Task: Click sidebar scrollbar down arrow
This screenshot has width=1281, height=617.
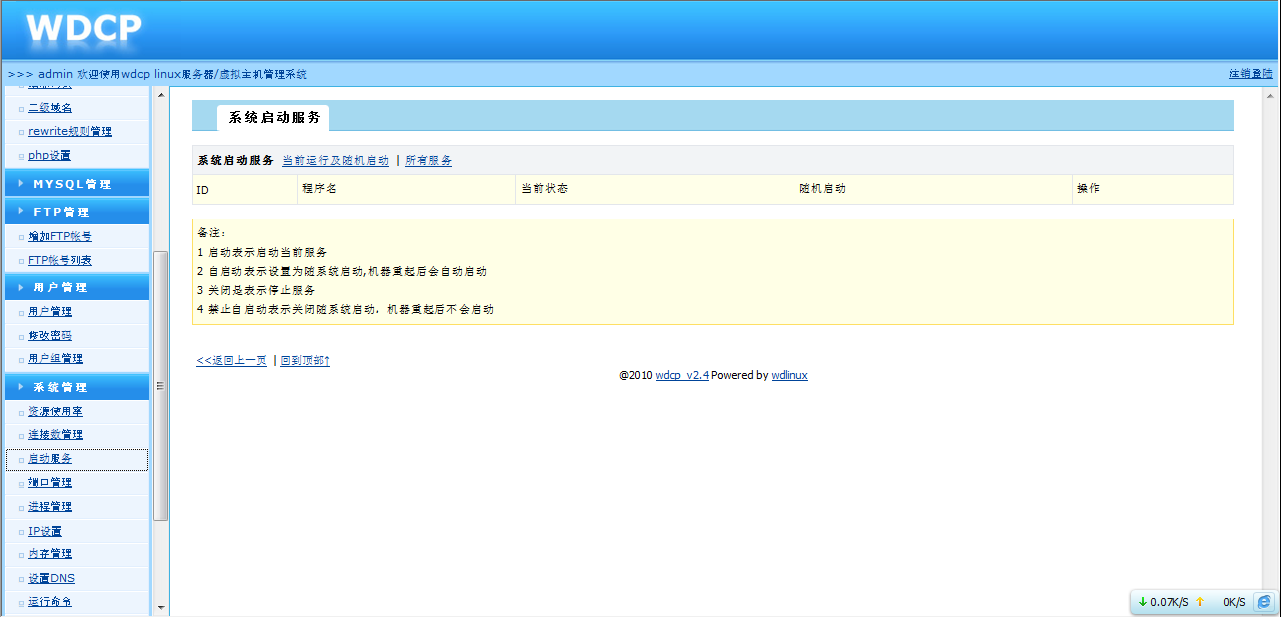Action: coord(161,607)
